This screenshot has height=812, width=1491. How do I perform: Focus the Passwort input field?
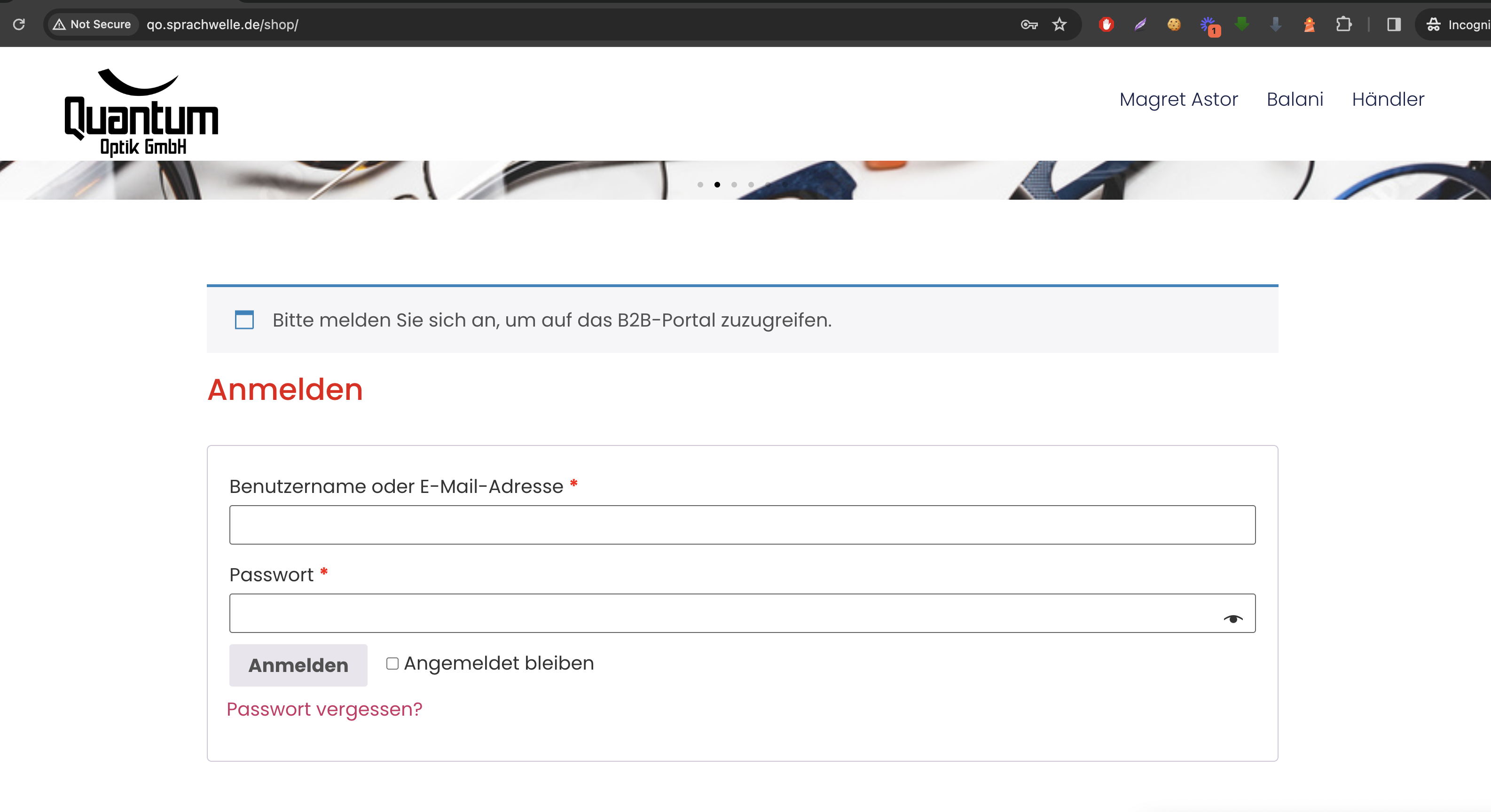742,613
